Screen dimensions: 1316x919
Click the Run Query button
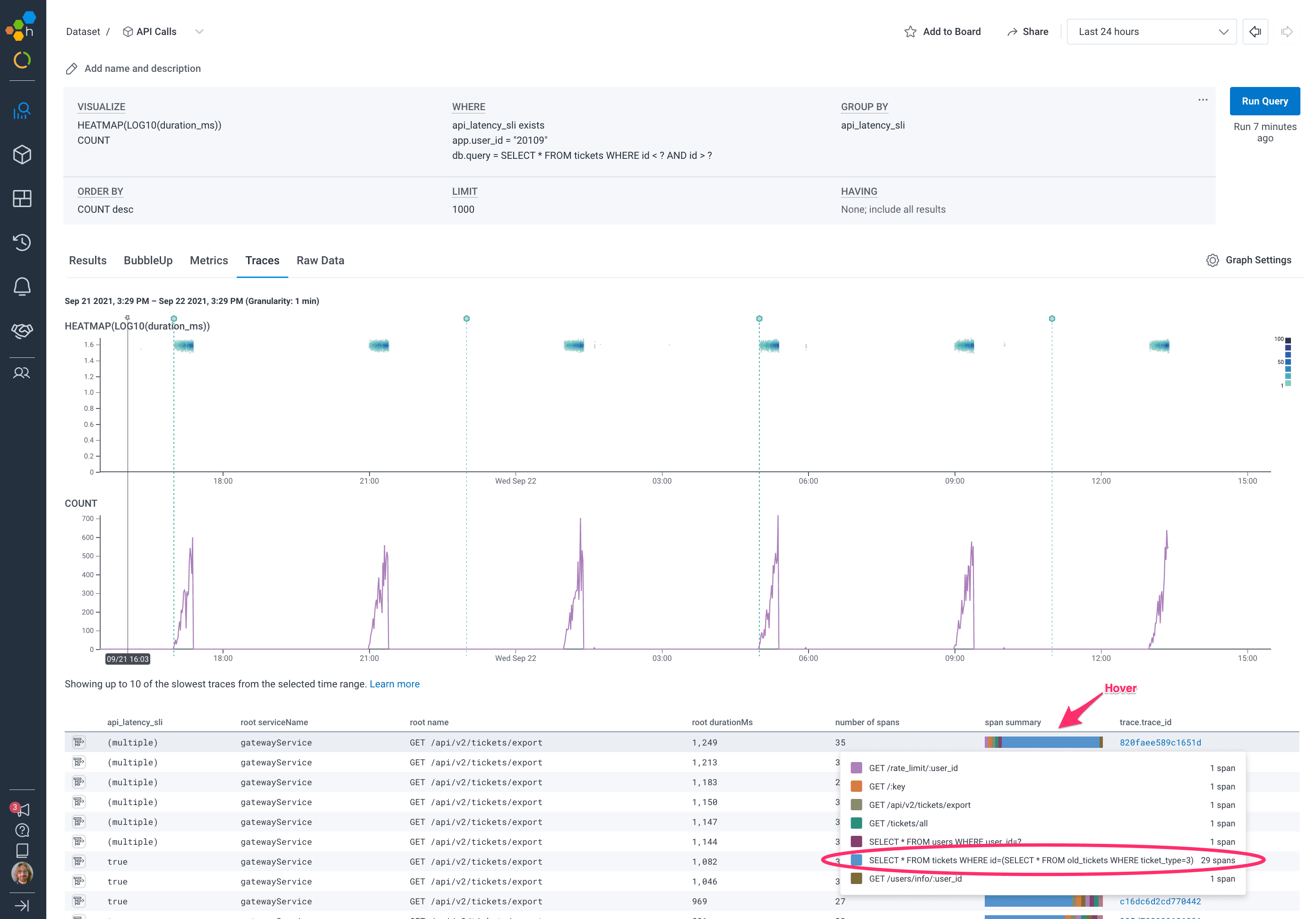coord(1264,101)
